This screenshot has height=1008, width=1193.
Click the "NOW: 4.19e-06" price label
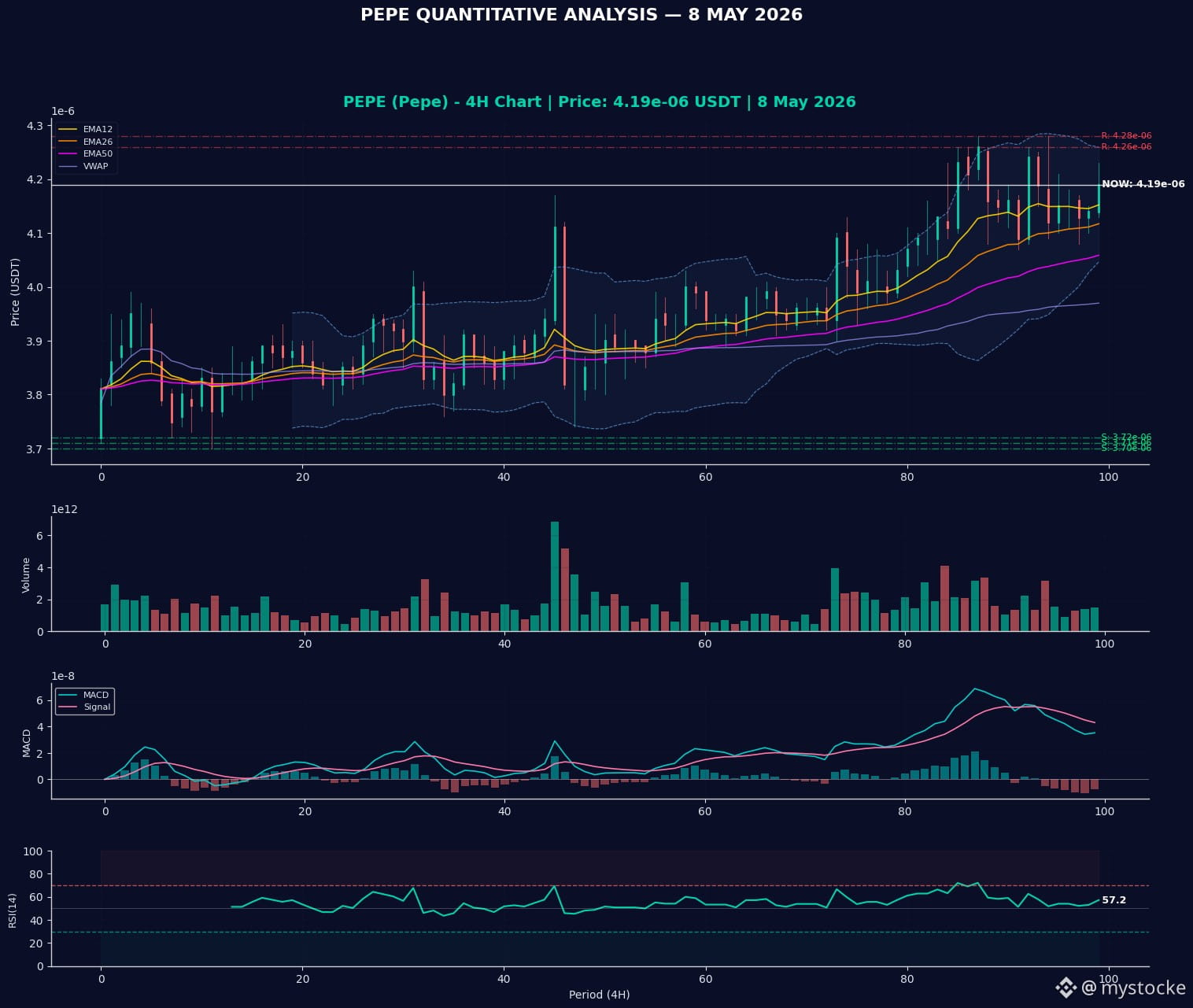pyautogui.click(x=1143, y=184)
